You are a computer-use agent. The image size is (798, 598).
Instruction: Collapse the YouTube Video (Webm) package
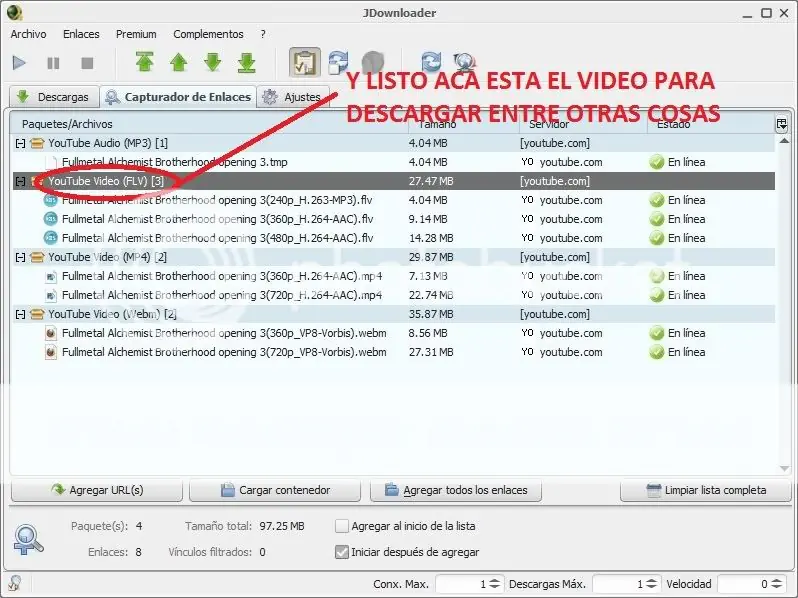click(20, 315)
